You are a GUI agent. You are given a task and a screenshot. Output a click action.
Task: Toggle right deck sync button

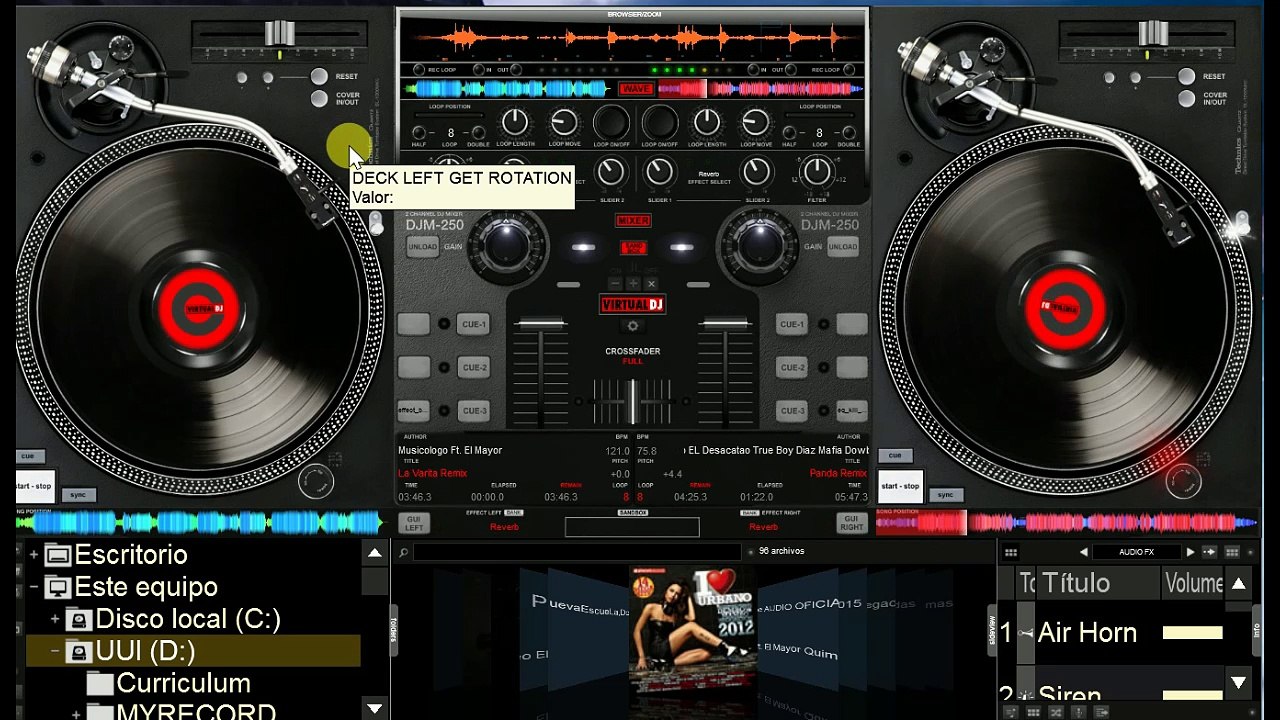tap(945, 495)
